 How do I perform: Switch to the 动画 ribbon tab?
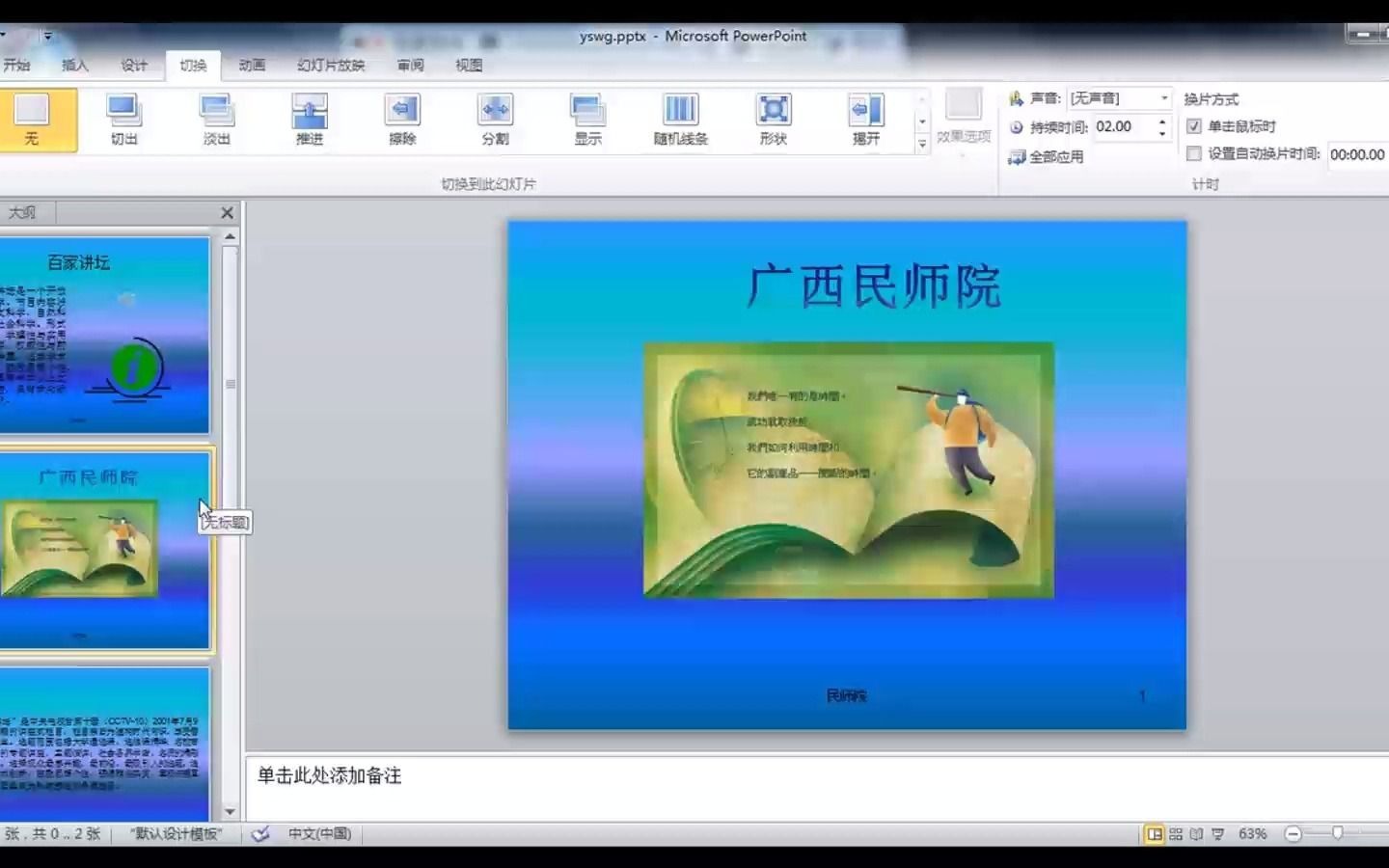click(x=252, y=65)
